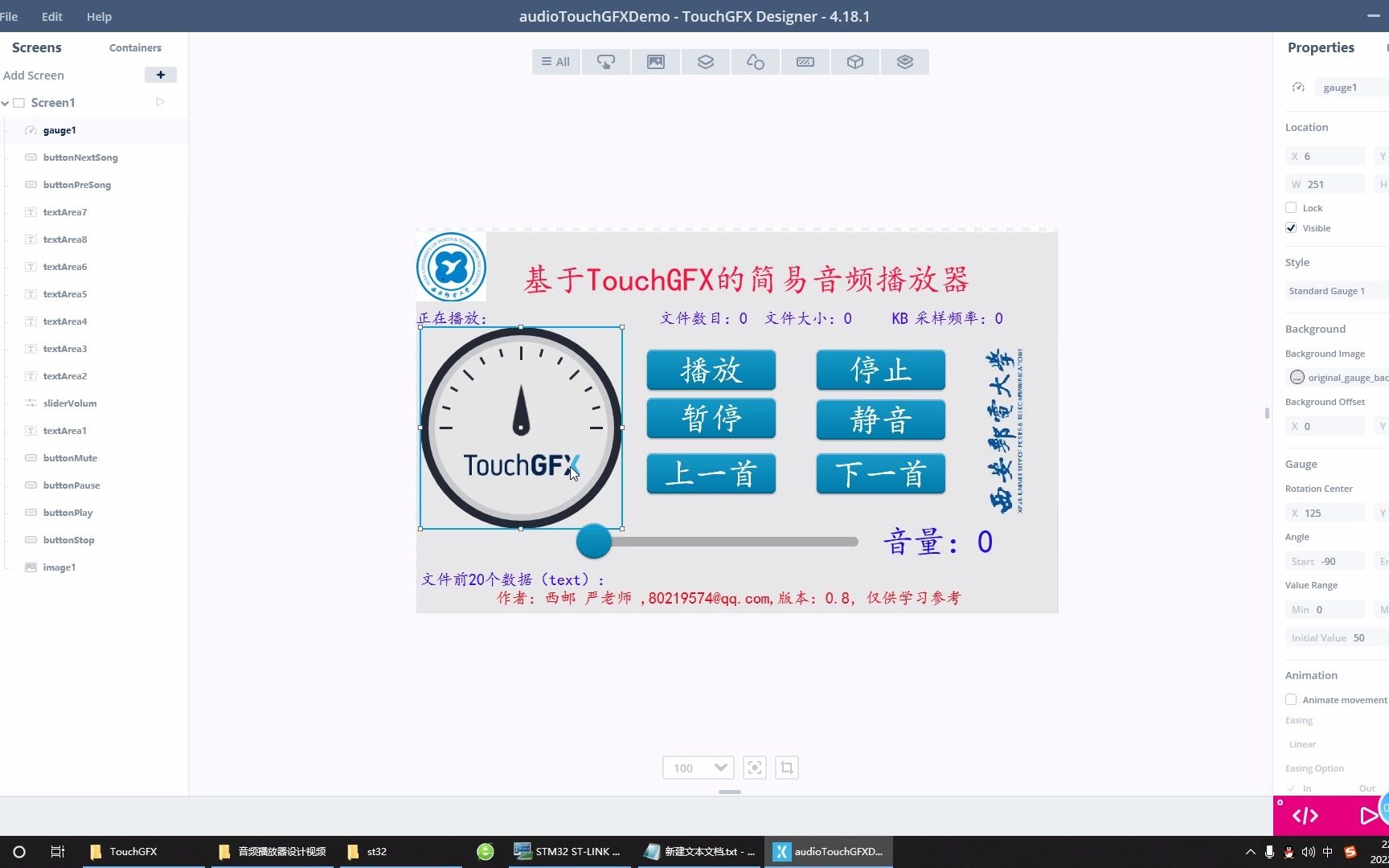Click the zoom-to-fit icon near zoom control
The width and height of the screenshot is (1389, 868).
pyautogui.click(x=755, y=768)
